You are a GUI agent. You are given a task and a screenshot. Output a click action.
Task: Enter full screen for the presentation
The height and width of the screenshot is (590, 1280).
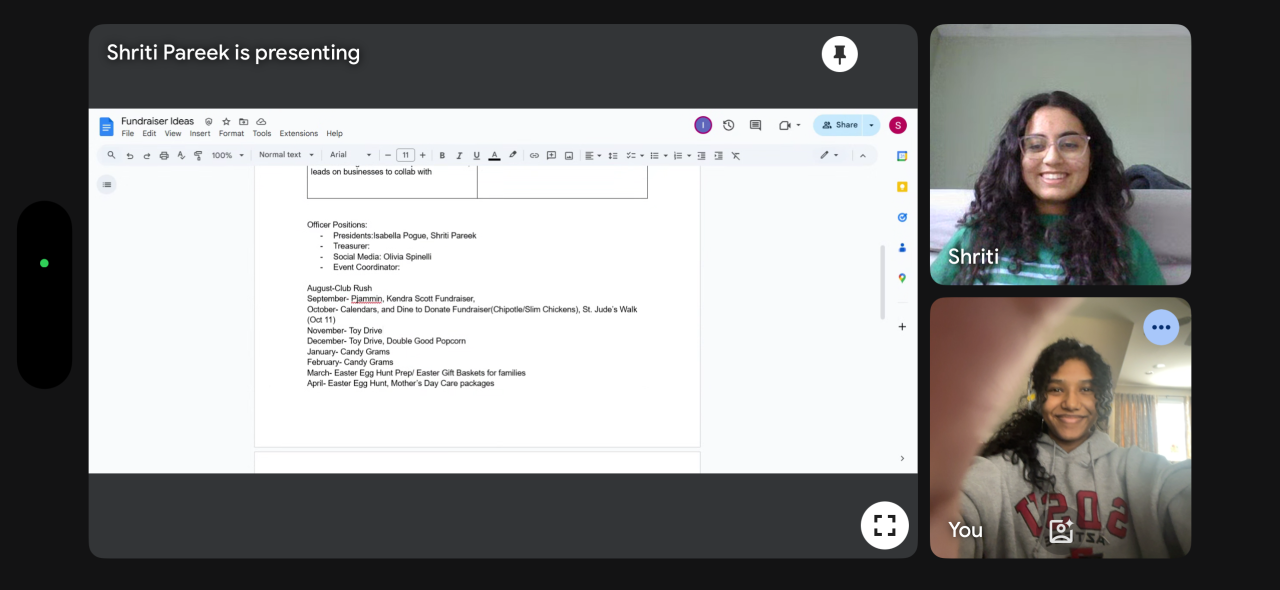(885, 525)
